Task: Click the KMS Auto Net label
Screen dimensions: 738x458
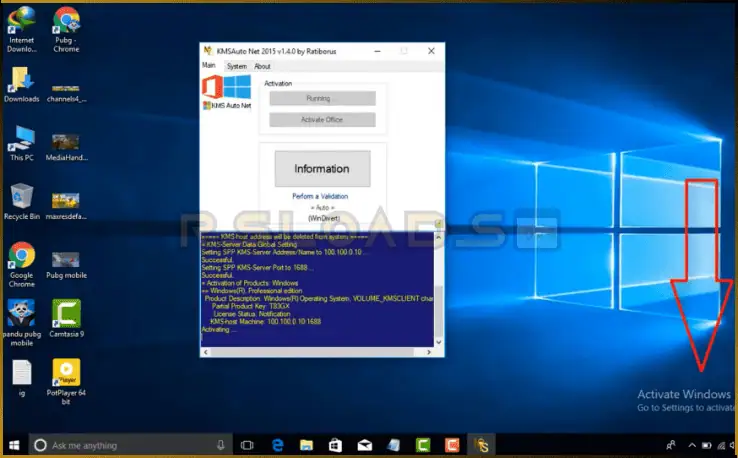Action: tap(227, 105)
